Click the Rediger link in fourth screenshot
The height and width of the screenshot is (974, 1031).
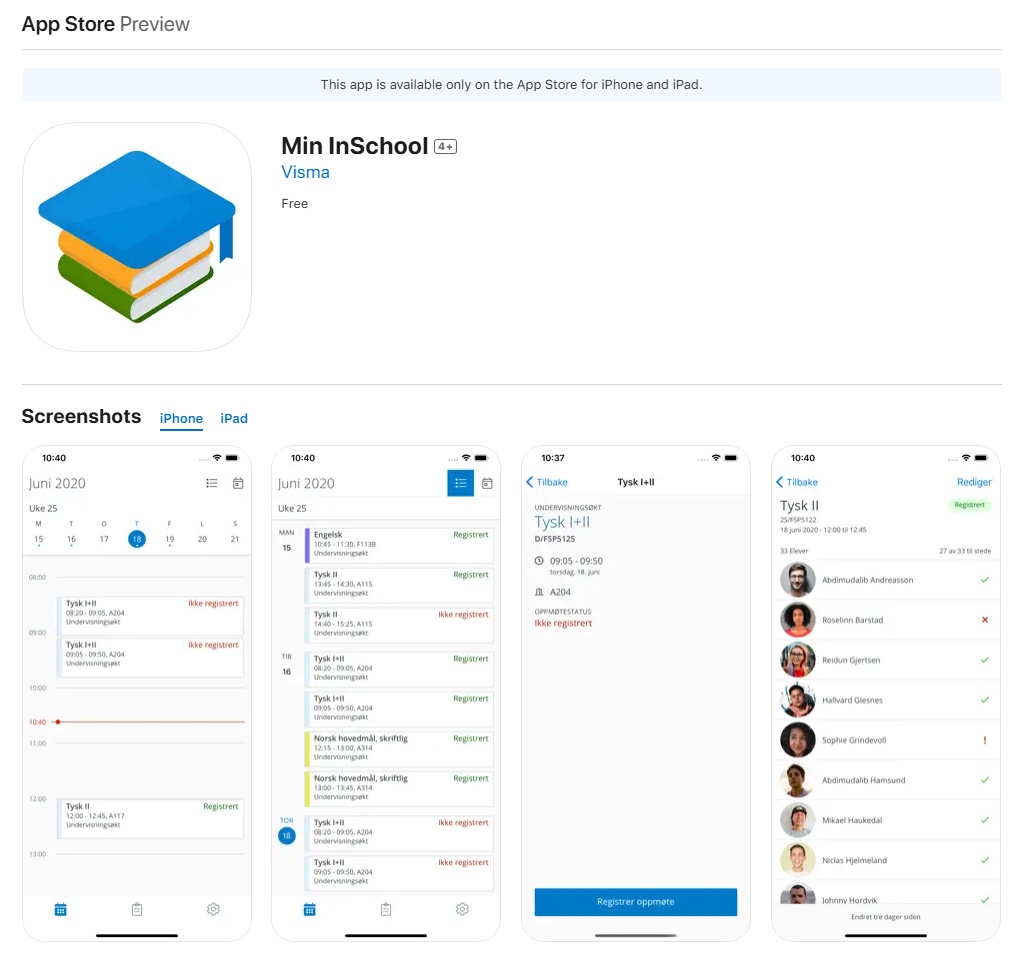[x=973, y=482]
